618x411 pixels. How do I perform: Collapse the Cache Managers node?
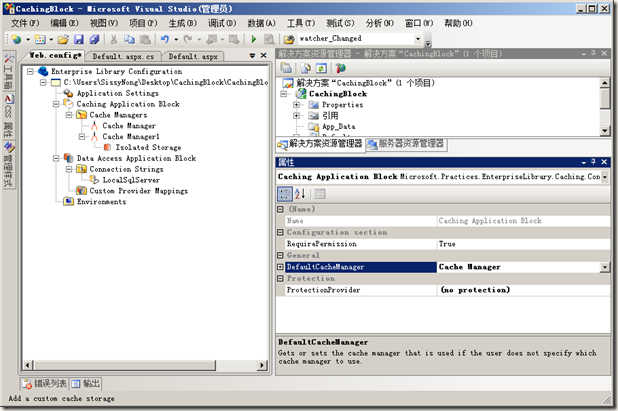click(x=69, y=115)
